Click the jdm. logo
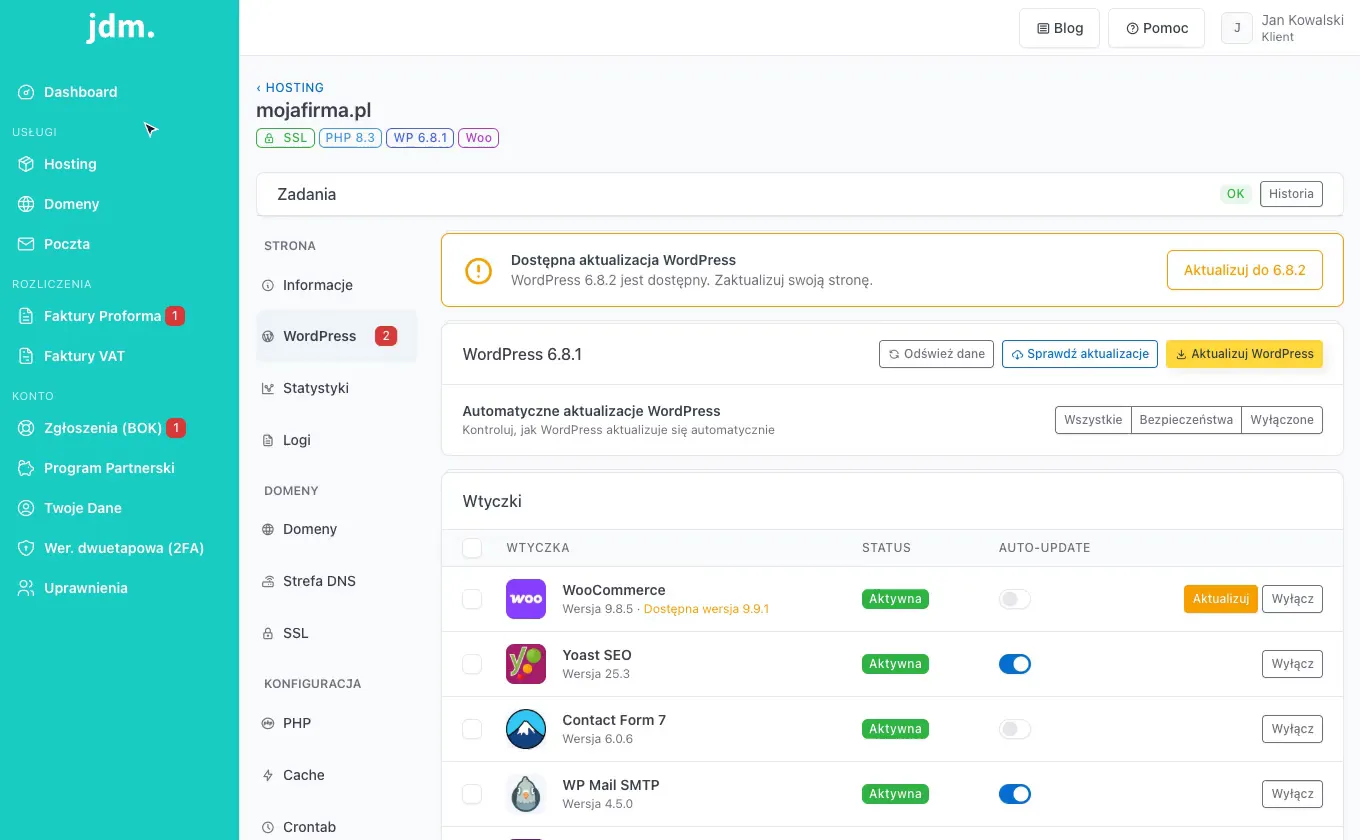This screenshot has height=840, width=1360. click(x=120, y=27)
